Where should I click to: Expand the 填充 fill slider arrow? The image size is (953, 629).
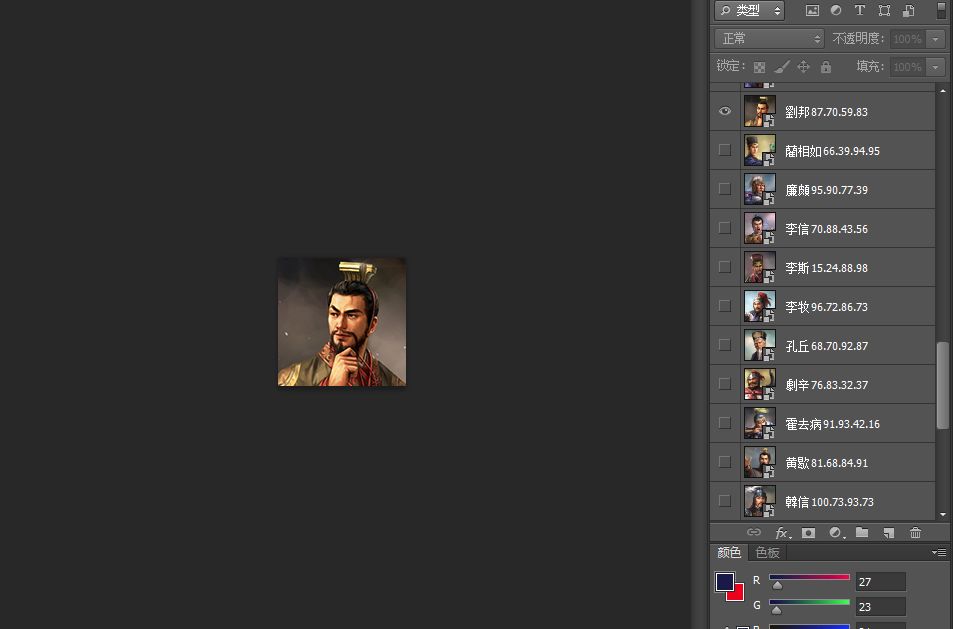935,67
